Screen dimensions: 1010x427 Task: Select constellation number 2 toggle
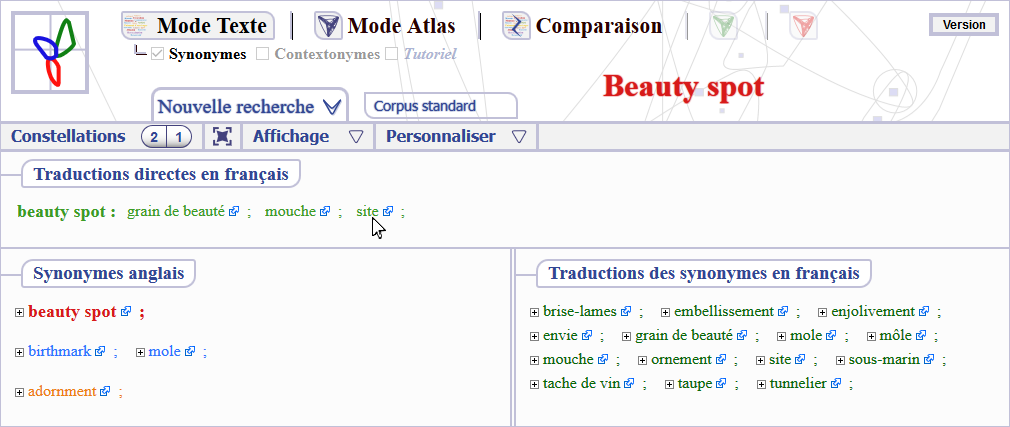click(x=155, y=137)
